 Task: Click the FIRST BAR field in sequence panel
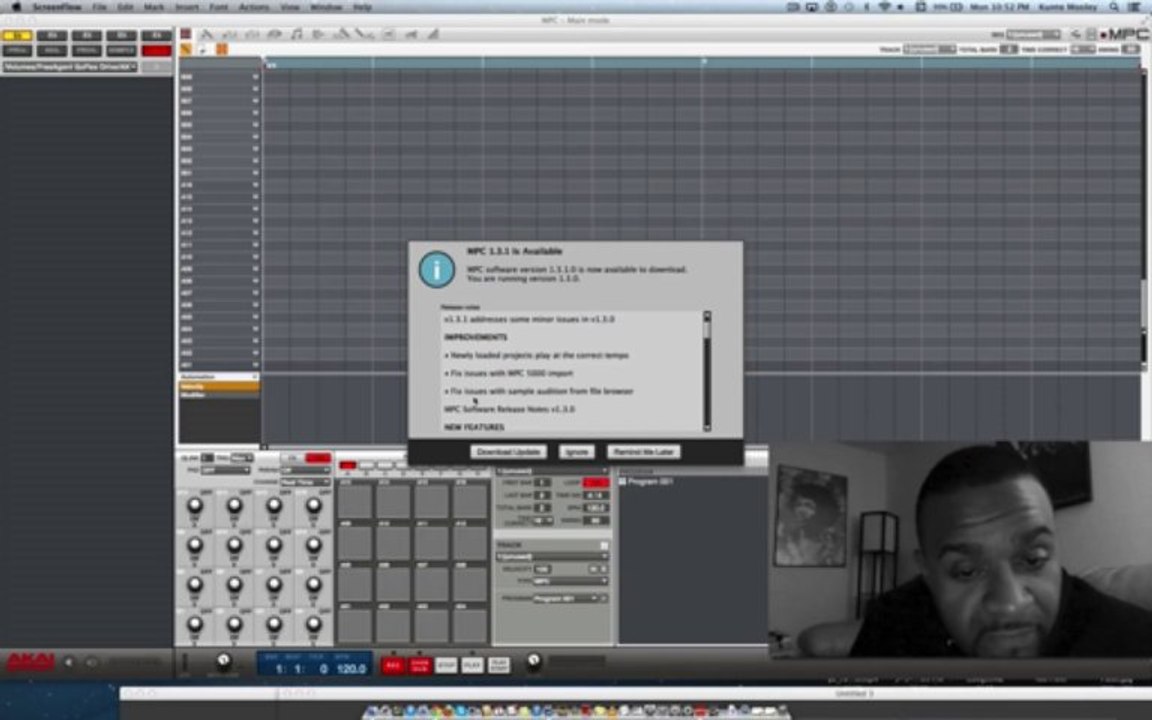point(541,483)
